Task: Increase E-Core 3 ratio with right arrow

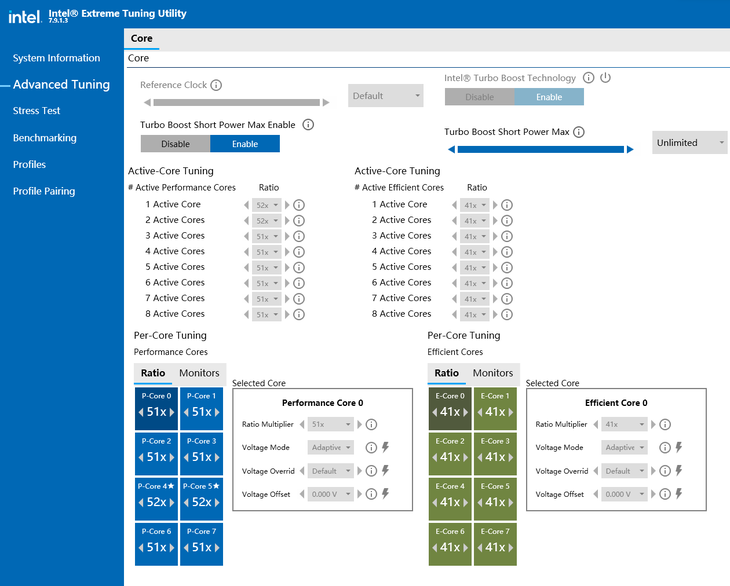Action: [511, 457]
